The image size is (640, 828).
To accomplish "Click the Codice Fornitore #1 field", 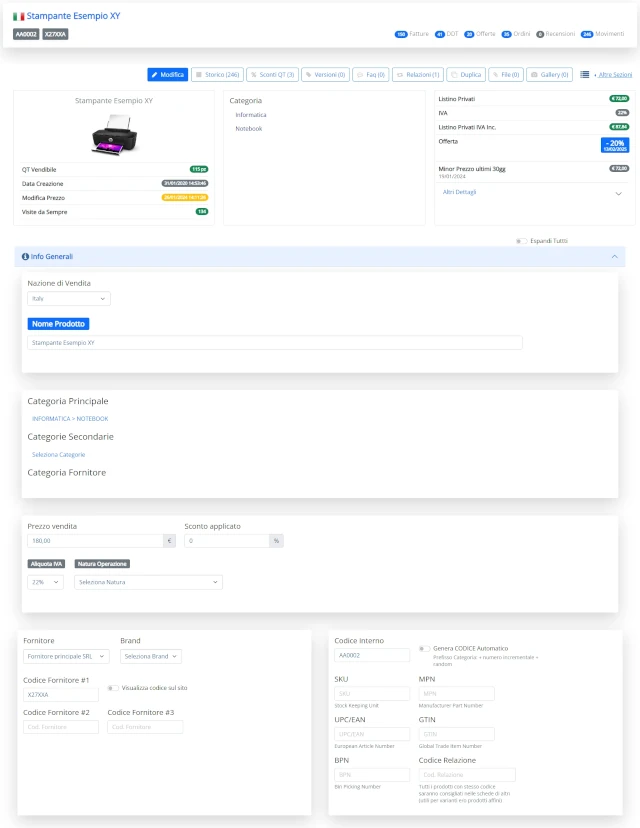I will pyautogui.click(x=61, y=695).
